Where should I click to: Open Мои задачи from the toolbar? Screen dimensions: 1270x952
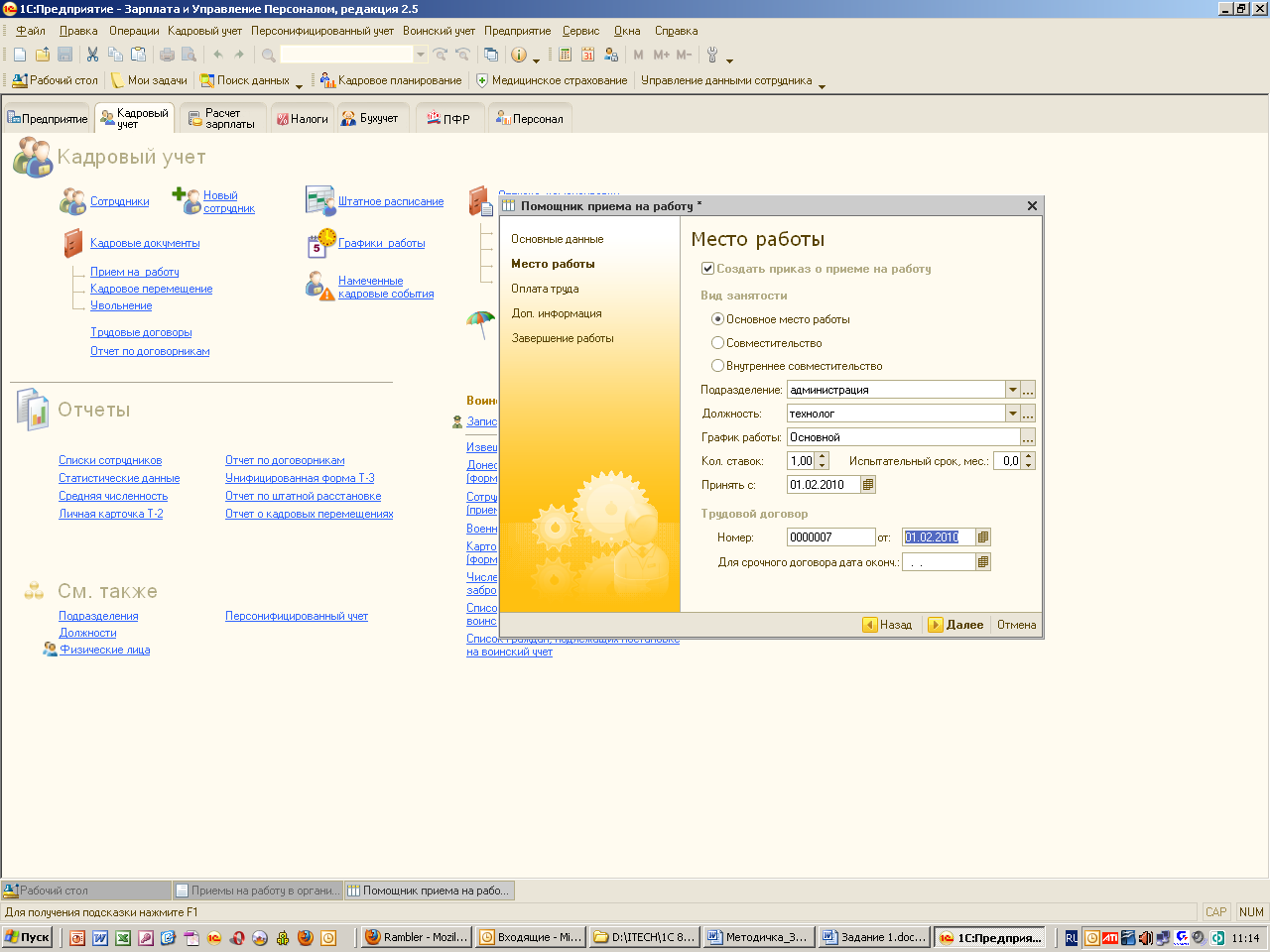[149, 80]
